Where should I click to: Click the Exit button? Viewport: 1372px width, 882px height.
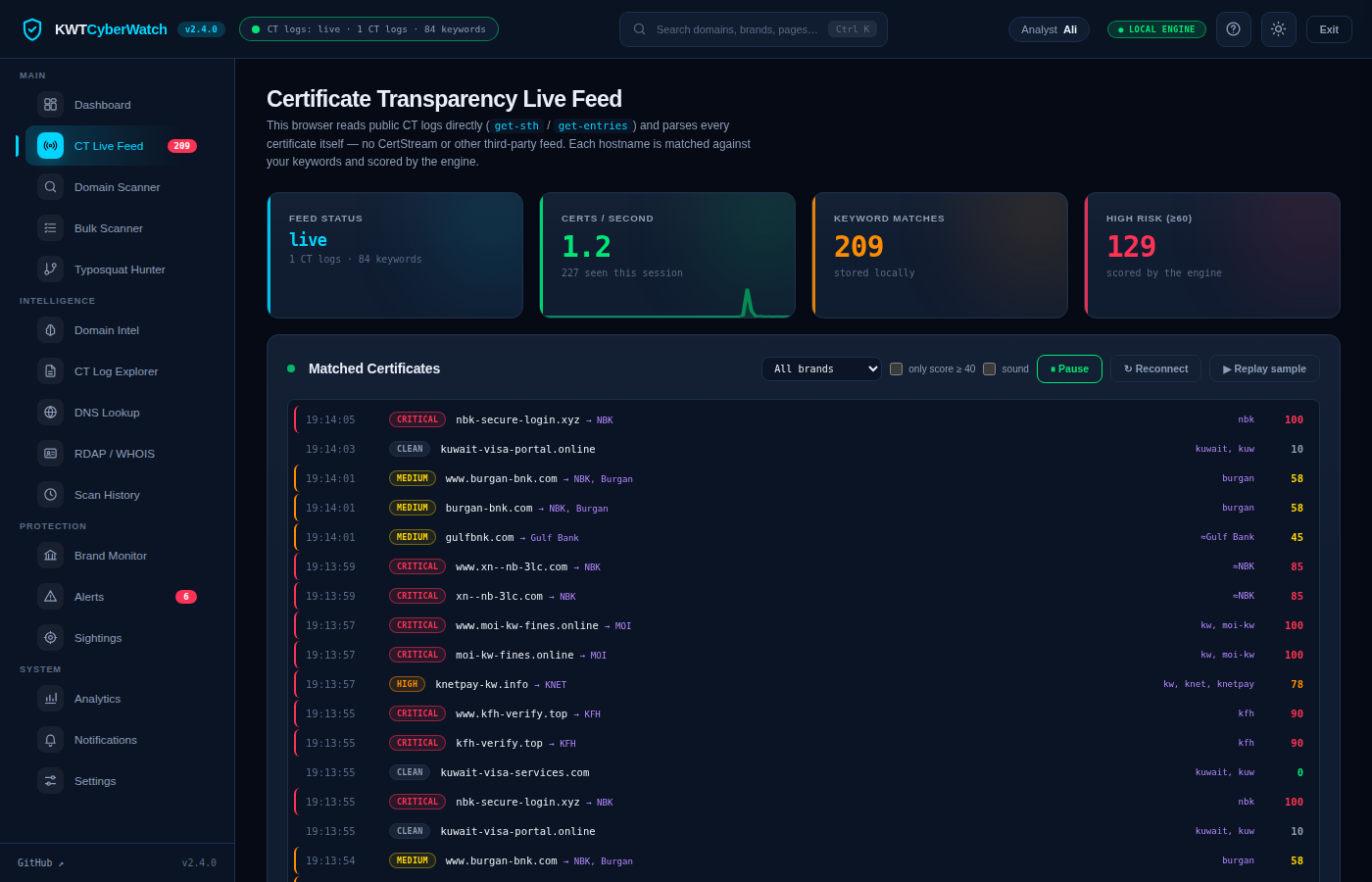tap(1329, 29)
